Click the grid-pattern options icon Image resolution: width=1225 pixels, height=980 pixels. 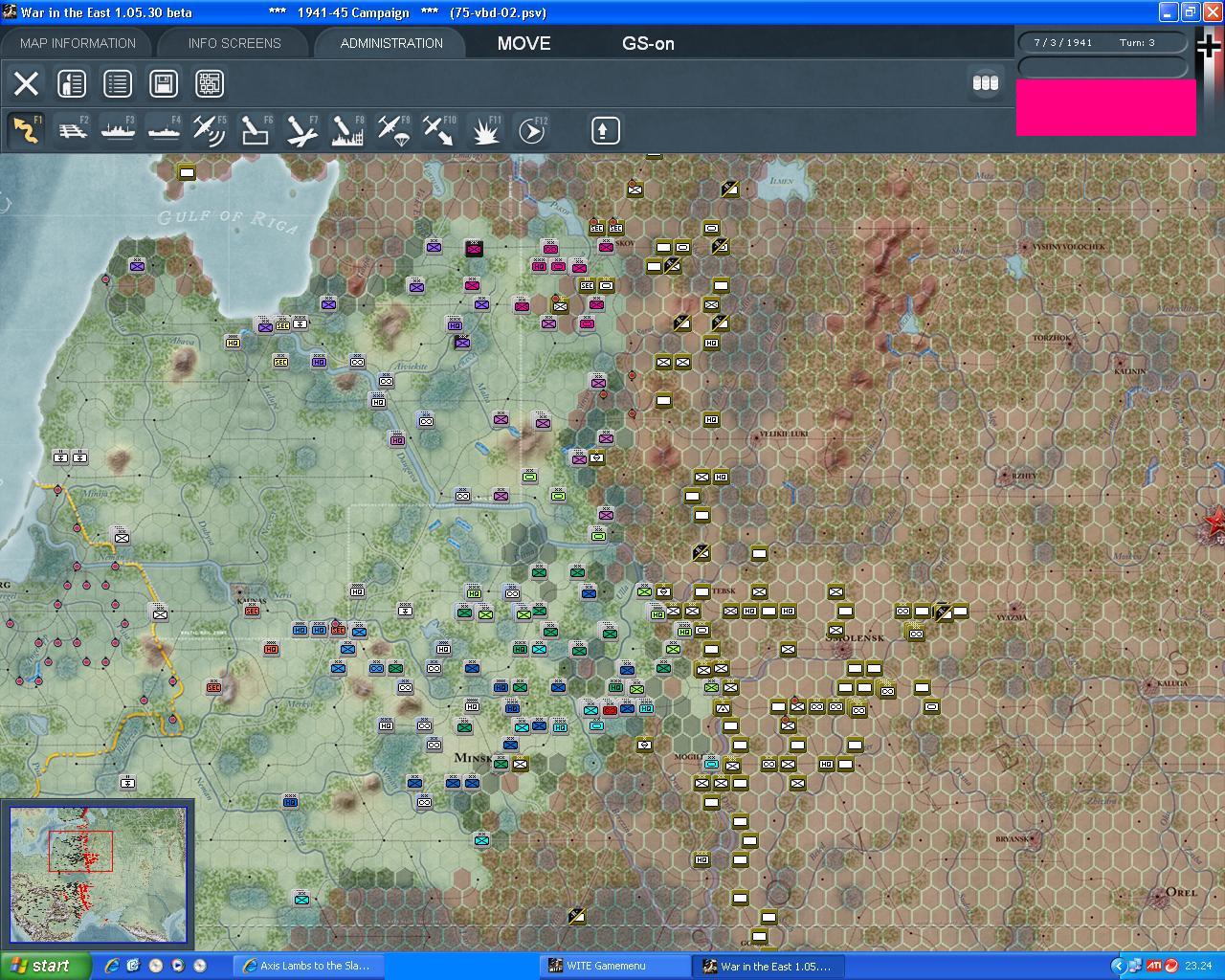pyautogui.click(x=210, y=83)
